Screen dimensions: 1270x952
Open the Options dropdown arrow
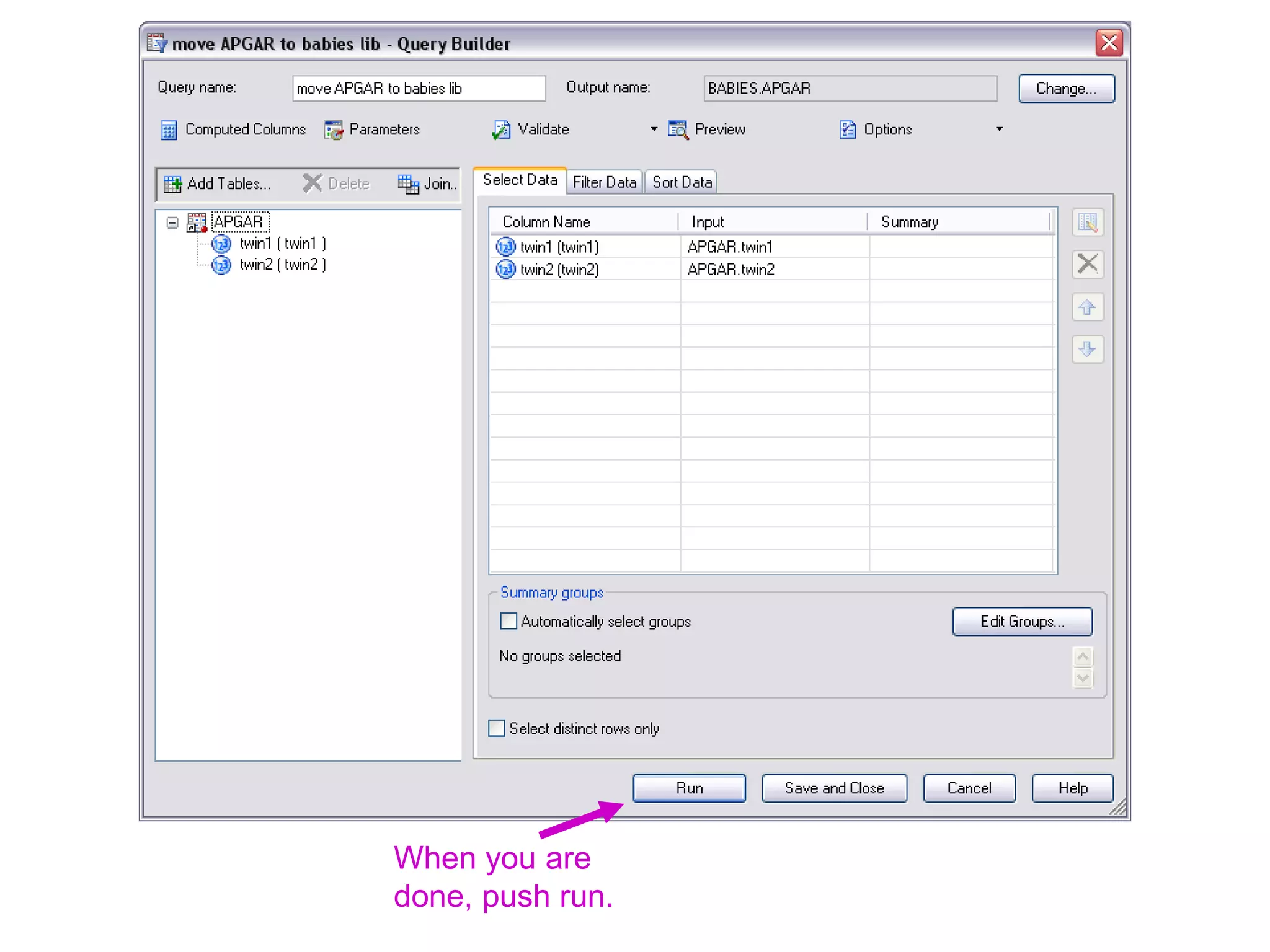999,129
